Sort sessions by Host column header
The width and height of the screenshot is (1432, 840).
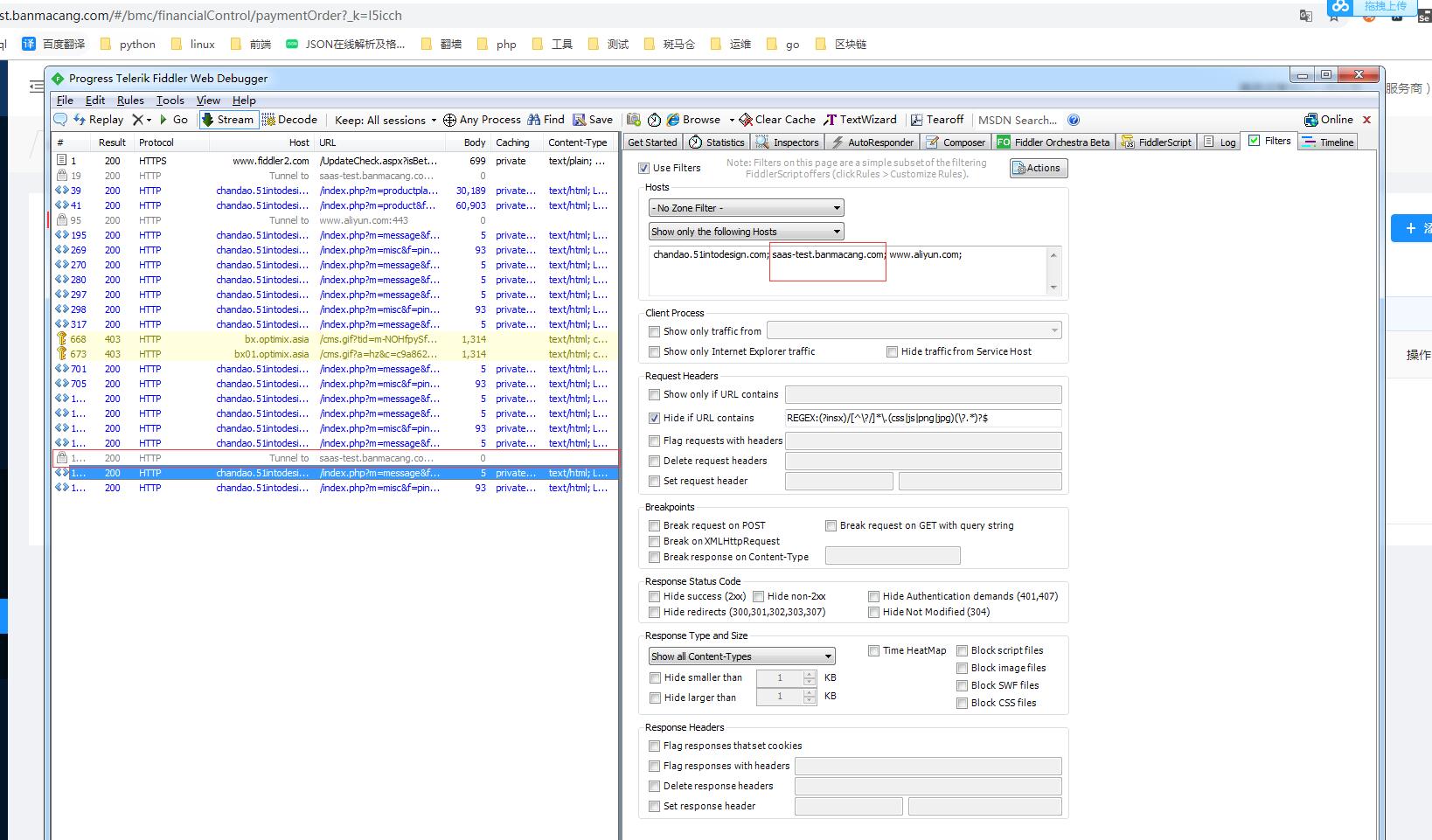[x=262, y=142]
